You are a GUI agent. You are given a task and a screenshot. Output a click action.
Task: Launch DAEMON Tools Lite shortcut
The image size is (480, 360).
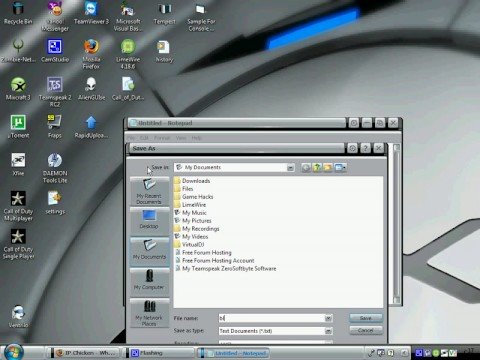55,168
